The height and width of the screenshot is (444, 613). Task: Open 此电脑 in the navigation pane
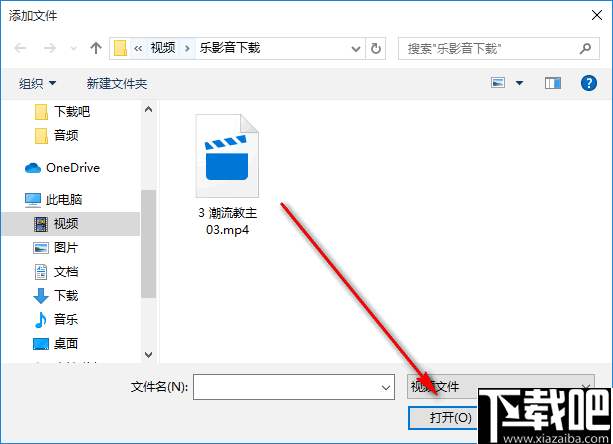pos(54,200)
